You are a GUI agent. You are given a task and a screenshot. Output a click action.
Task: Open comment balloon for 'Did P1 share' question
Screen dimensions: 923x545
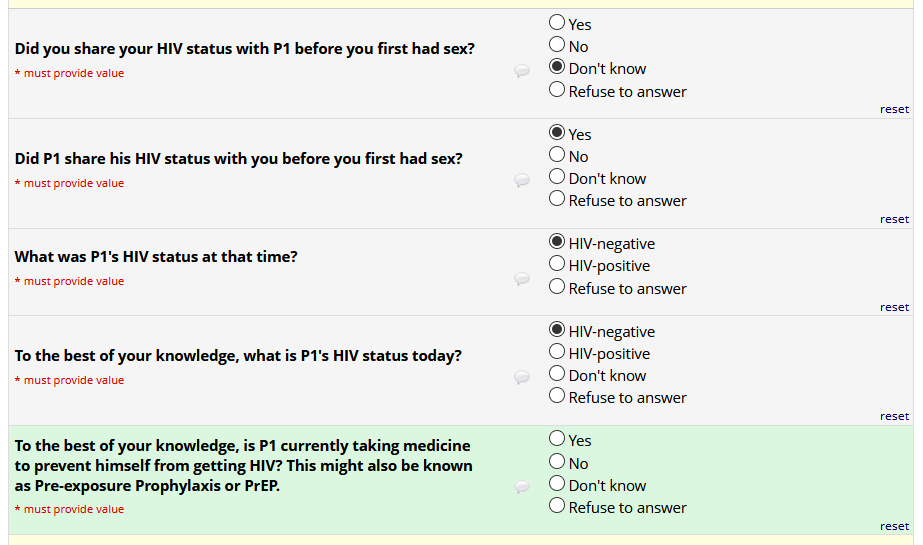coord(521,180)
